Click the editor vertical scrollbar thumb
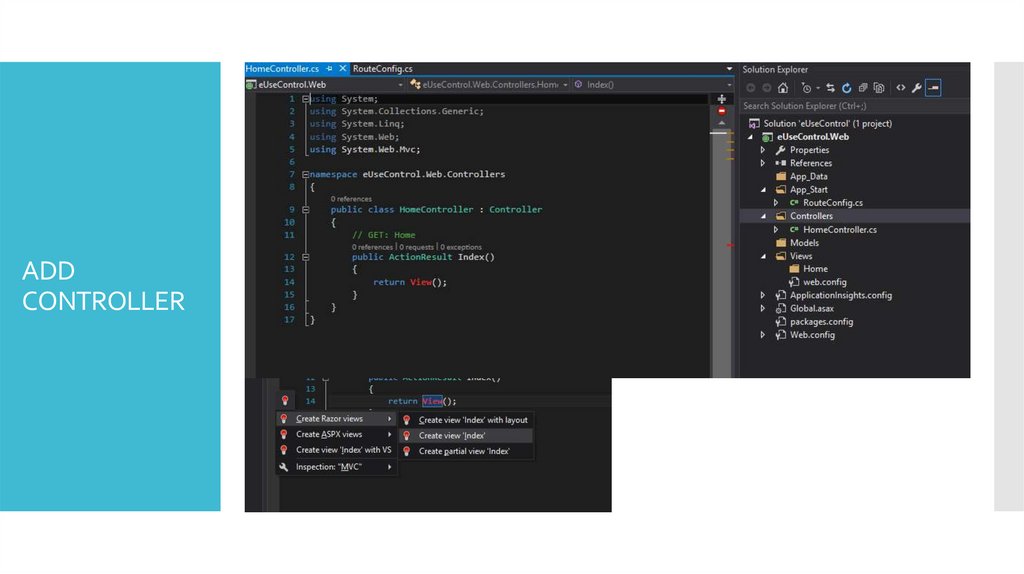 (x=722, y=255)
